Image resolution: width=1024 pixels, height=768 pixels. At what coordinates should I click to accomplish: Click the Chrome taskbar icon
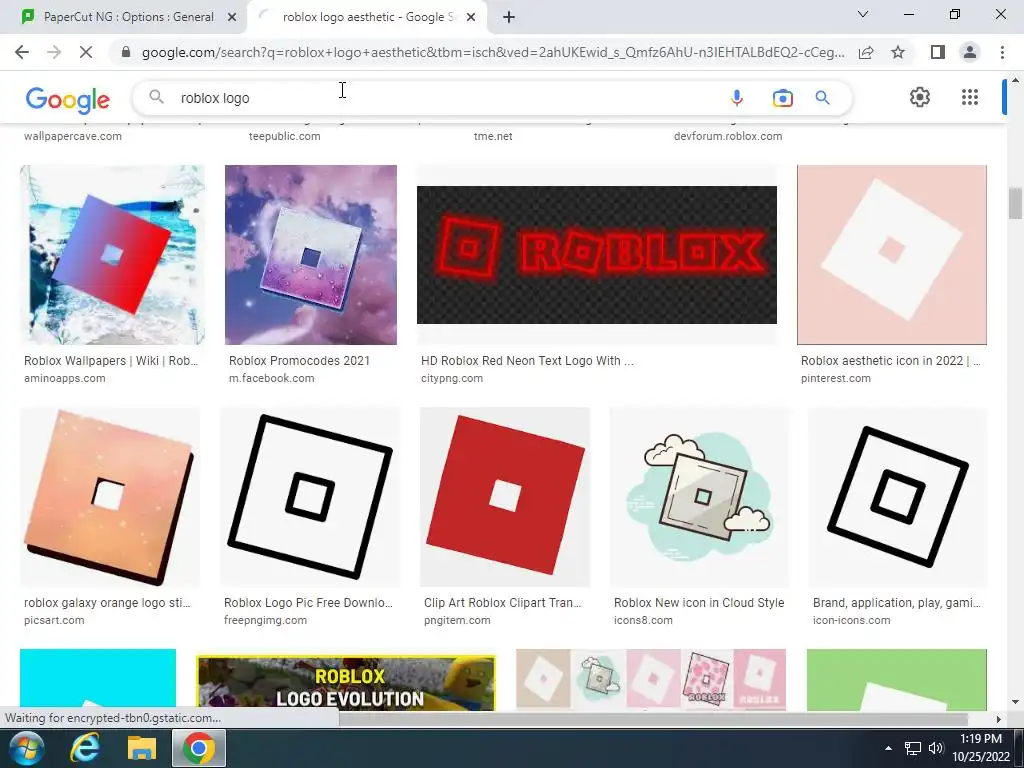coord(199,748)
